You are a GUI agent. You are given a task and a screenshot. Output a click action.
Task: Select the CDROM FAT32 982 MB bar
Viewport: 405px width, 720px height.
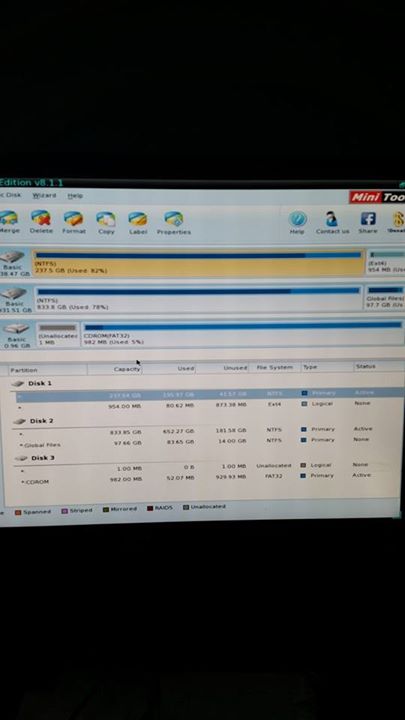(242, 334)
